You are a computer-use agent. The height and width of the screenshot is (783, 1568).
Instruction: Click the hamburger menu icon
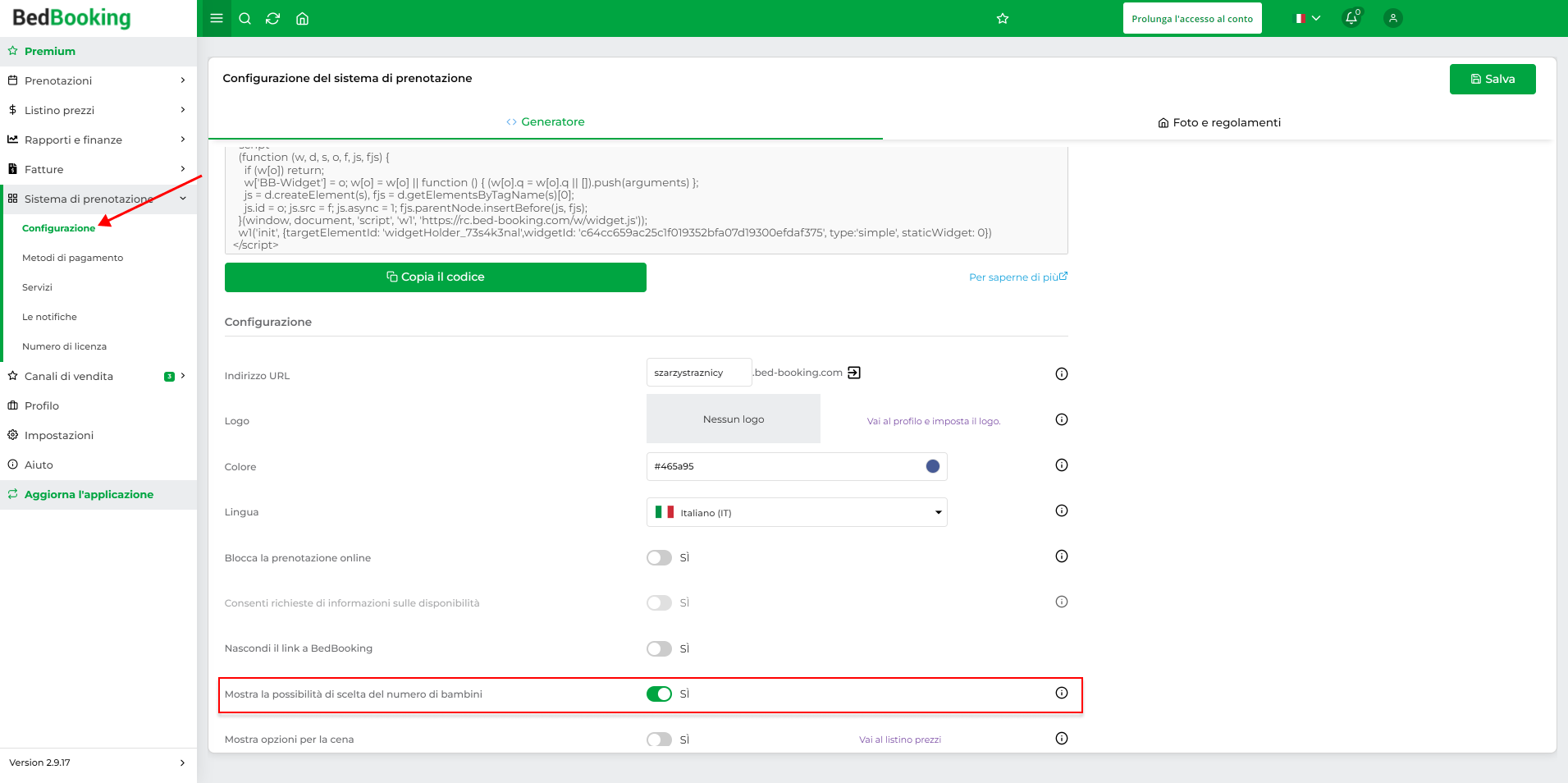(217, 18)
